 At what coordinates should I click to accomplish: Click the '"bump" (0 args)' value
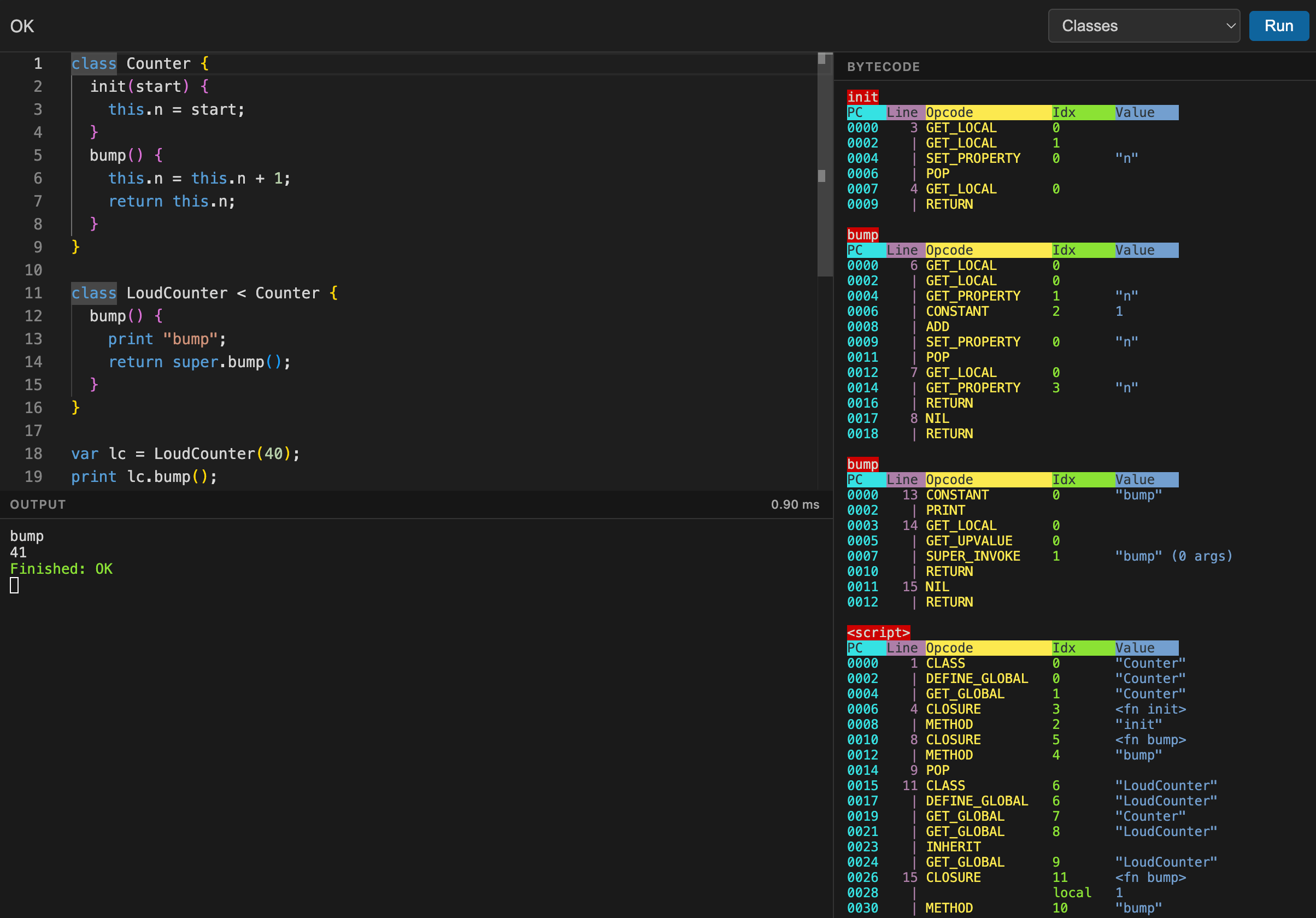pyautogui.click(x=1174, y=556)
